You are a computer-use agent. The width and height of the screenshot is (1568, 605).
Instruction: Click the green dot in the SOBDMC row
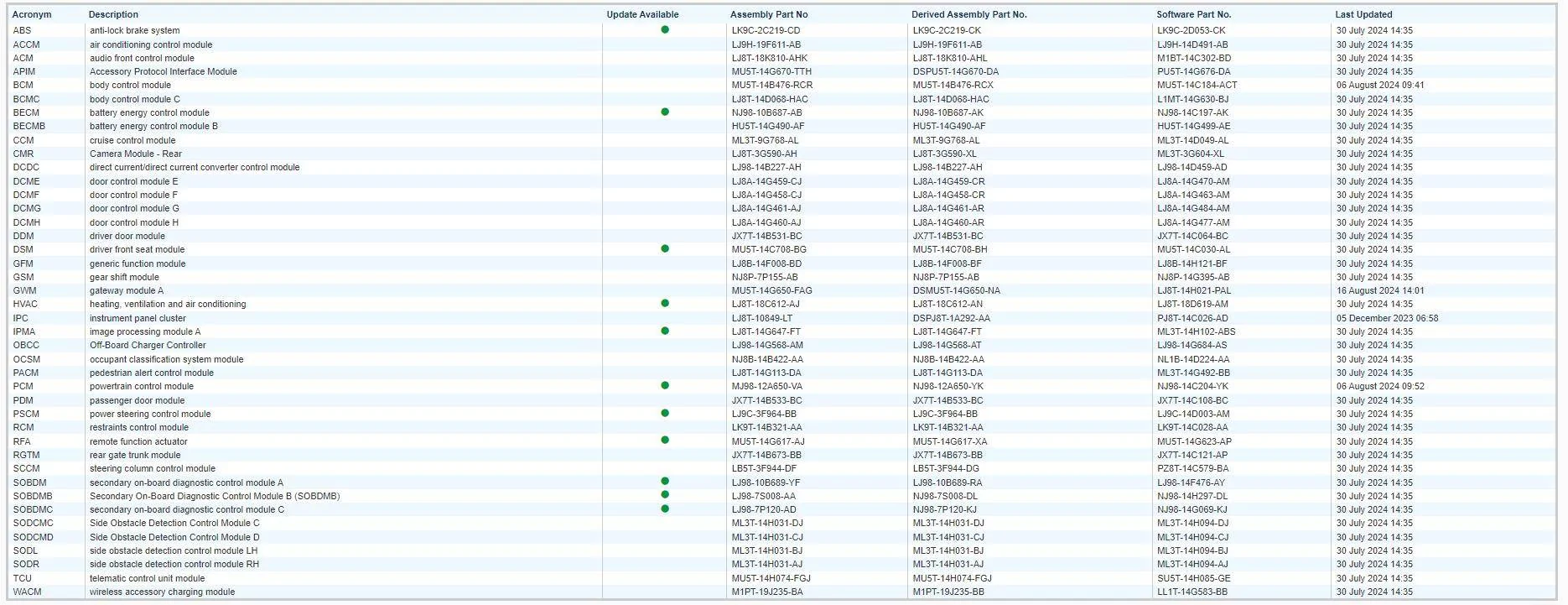click(665, 509)
